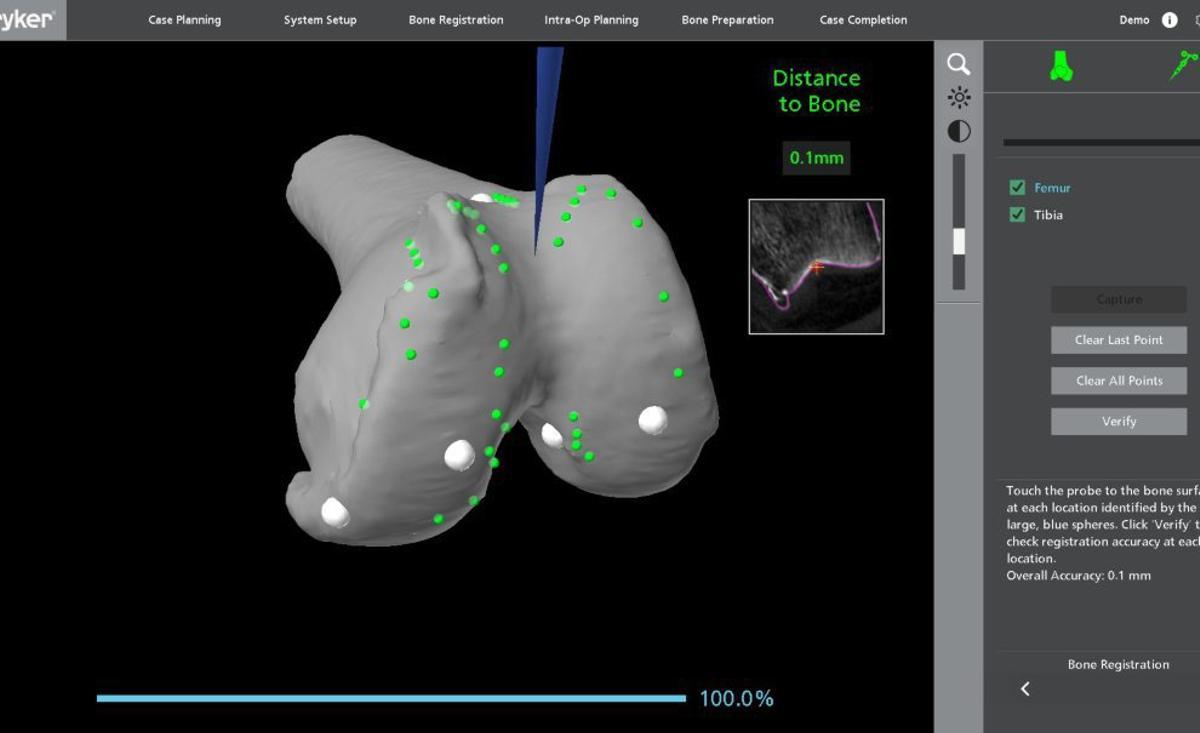This screenshot has height=733, width=1200.
Task: Switch to System Setup tab
Action: 320,20
